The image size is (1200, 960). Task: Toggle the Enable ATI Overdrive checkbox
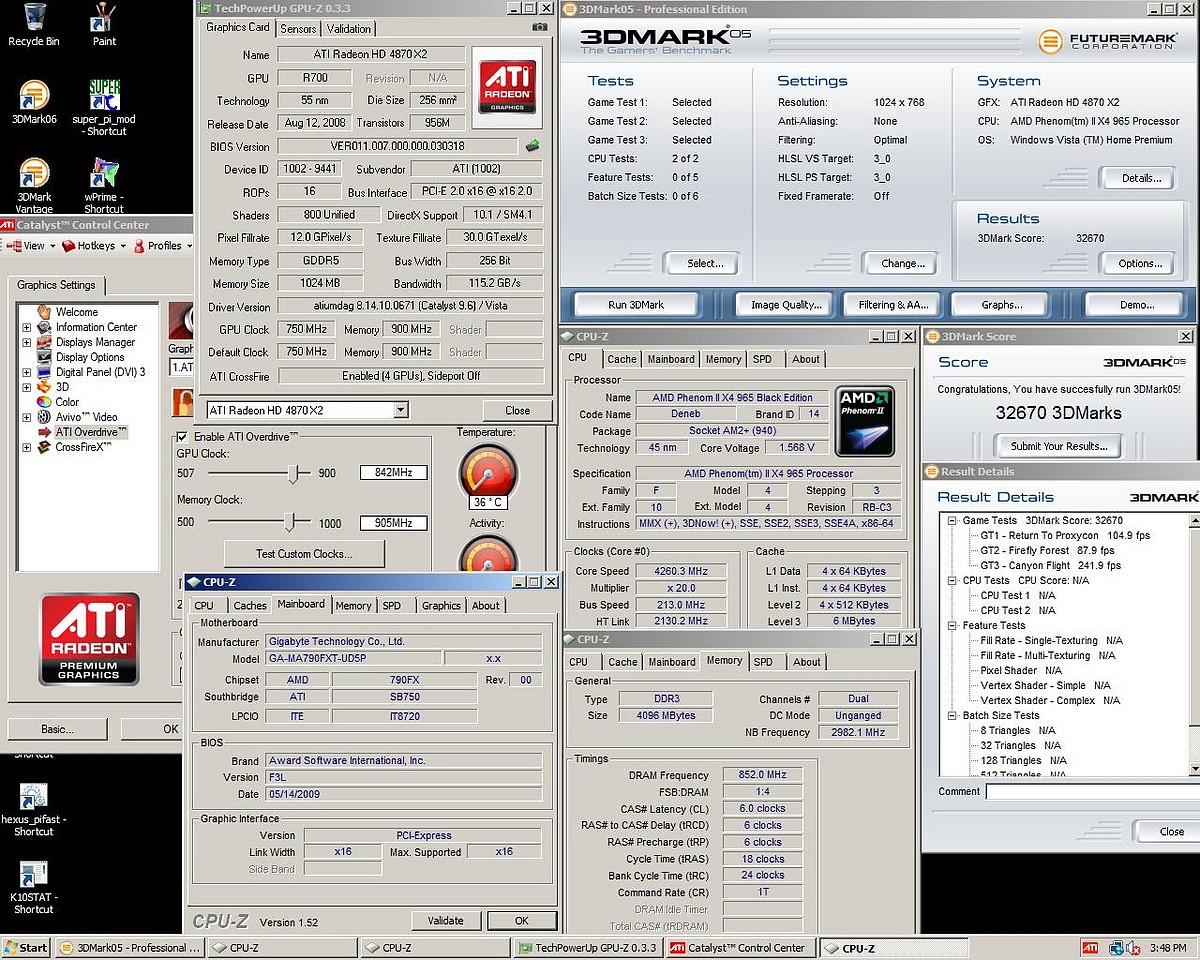(182, 437)
